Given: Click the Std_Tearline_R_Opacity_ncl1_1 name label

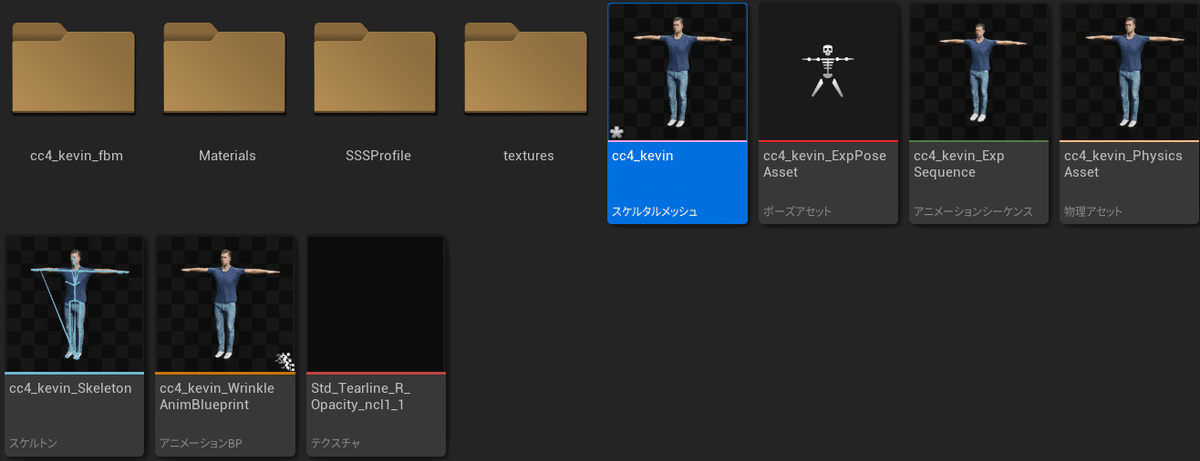Looking at the screenshot, I should point(360,396).
